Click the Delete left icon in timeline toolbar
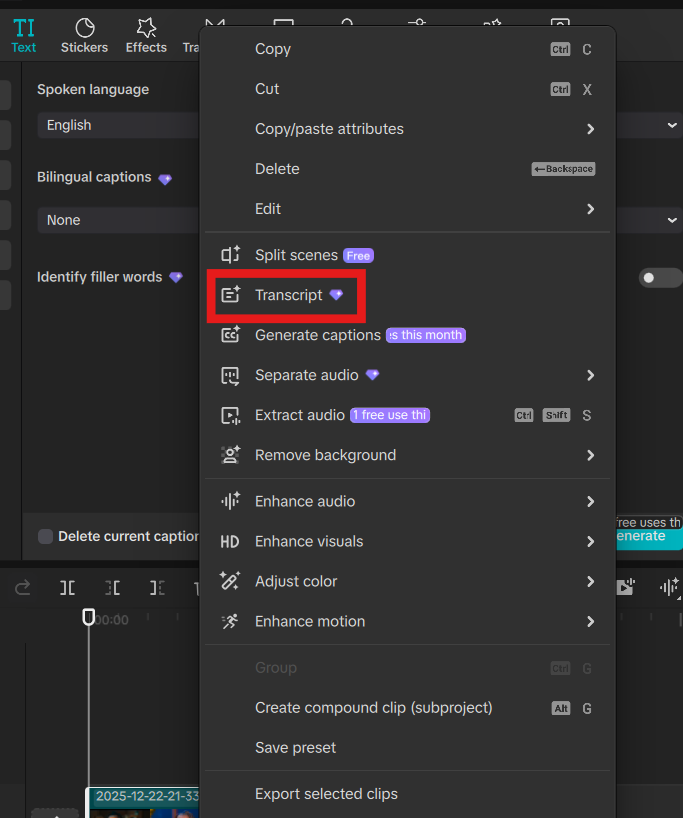This screenshot has height=818, width=683. coord(112,587)
